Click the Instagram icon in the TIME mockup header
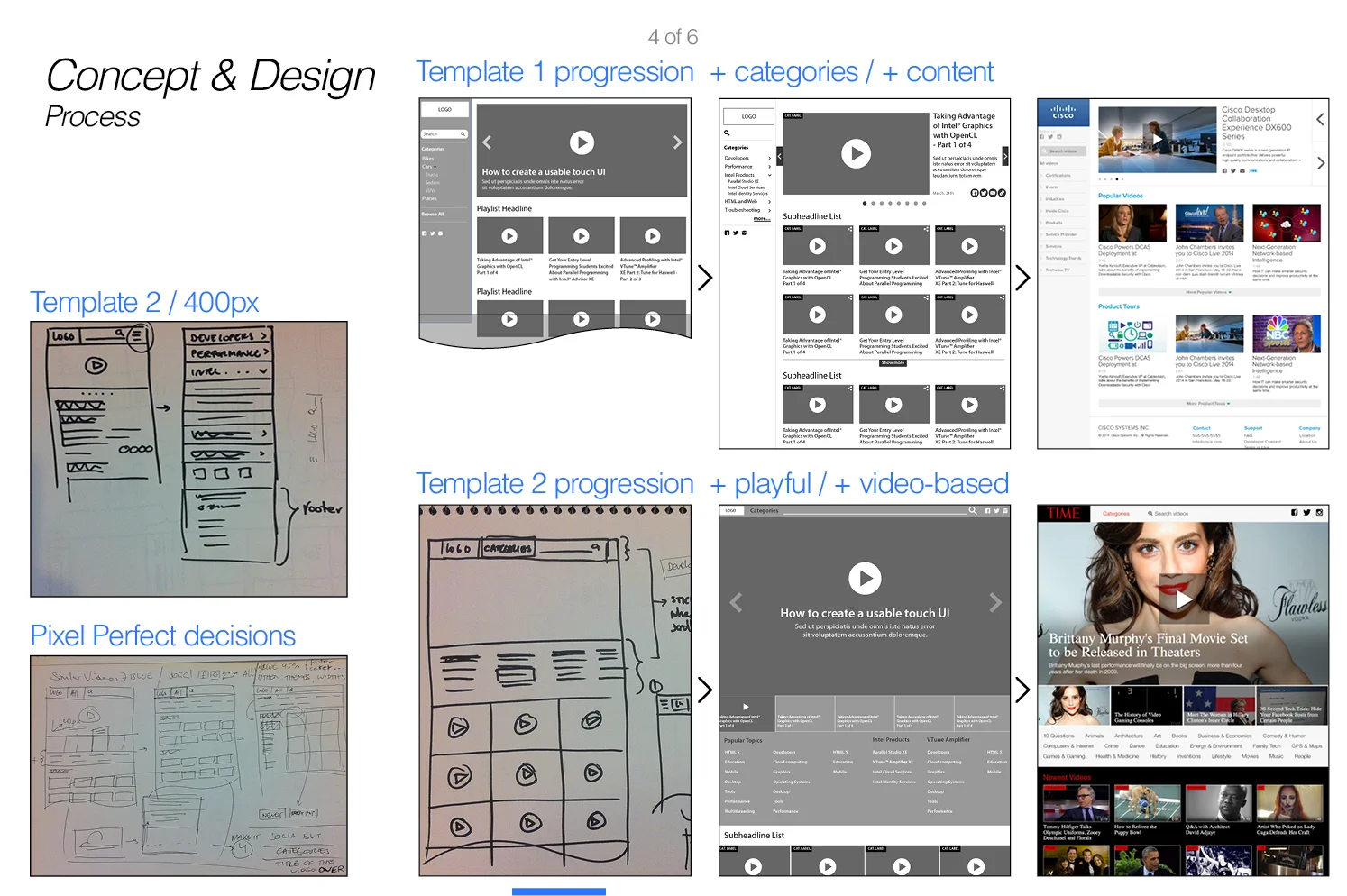 pos(1319,513)
